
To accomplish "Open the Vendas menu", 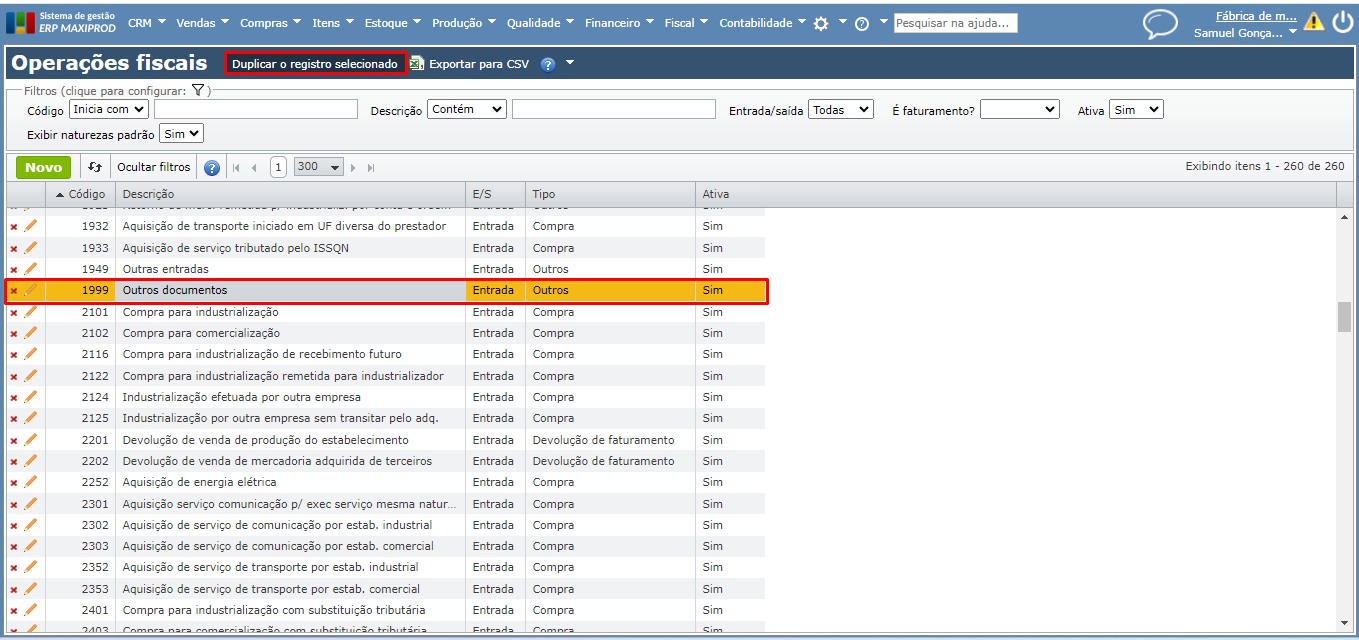I will coord(202,23).
